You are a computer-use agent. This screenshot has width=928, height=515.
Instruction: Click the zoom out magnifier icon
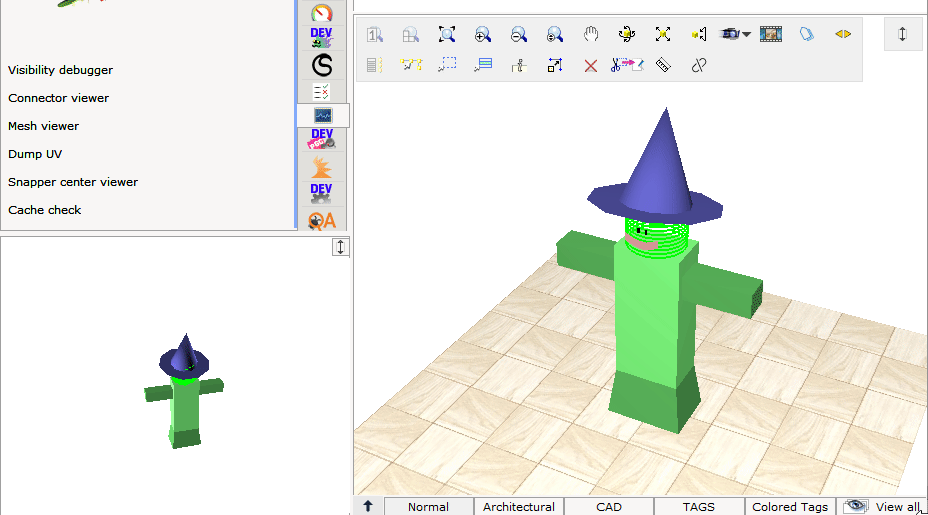pyautogui.click(x=519, y=34)
